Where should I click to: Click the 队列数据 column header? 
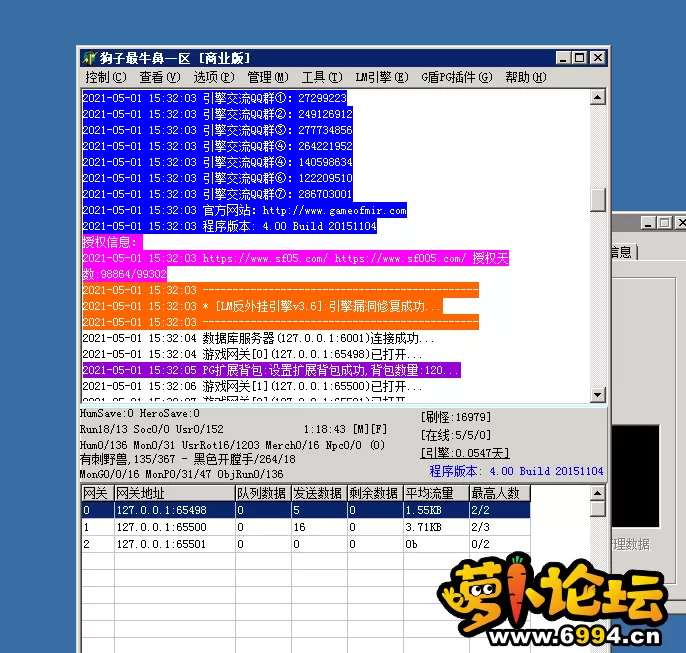pyautogui.click(x=263, y=493)
